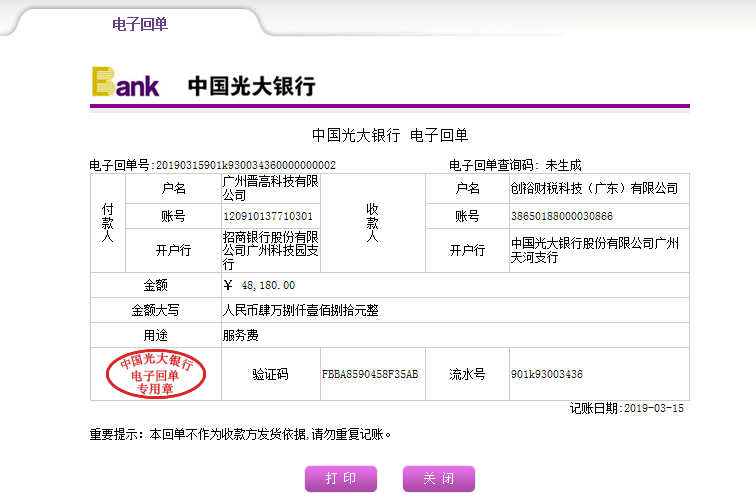Click the 中国光大银行 header title
This screenshot has width=756, height=504.
(251, 86)
